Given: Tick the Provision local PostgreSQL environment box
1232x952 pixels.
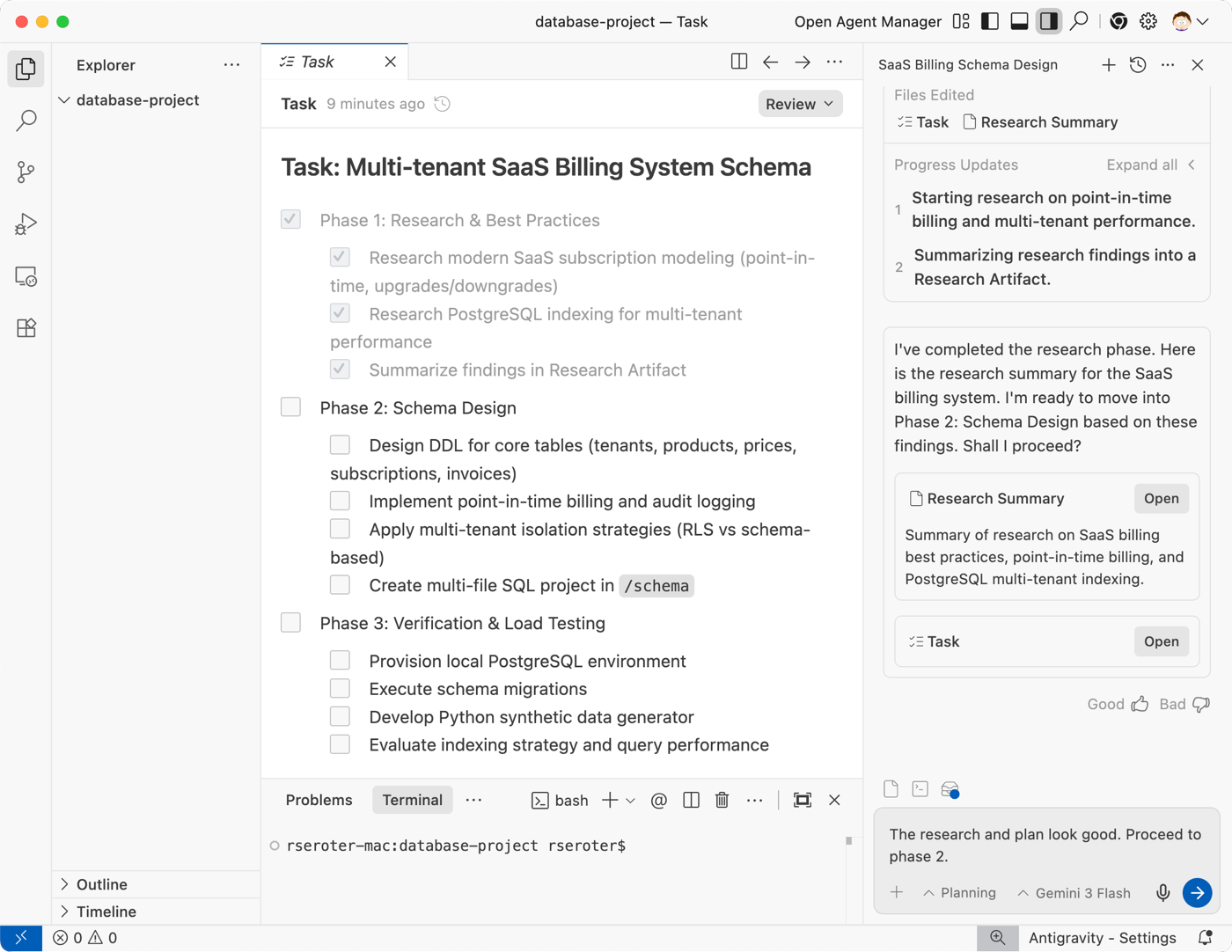Looking at the screenshot, I should pyautogui.click(x=340, y=661).
